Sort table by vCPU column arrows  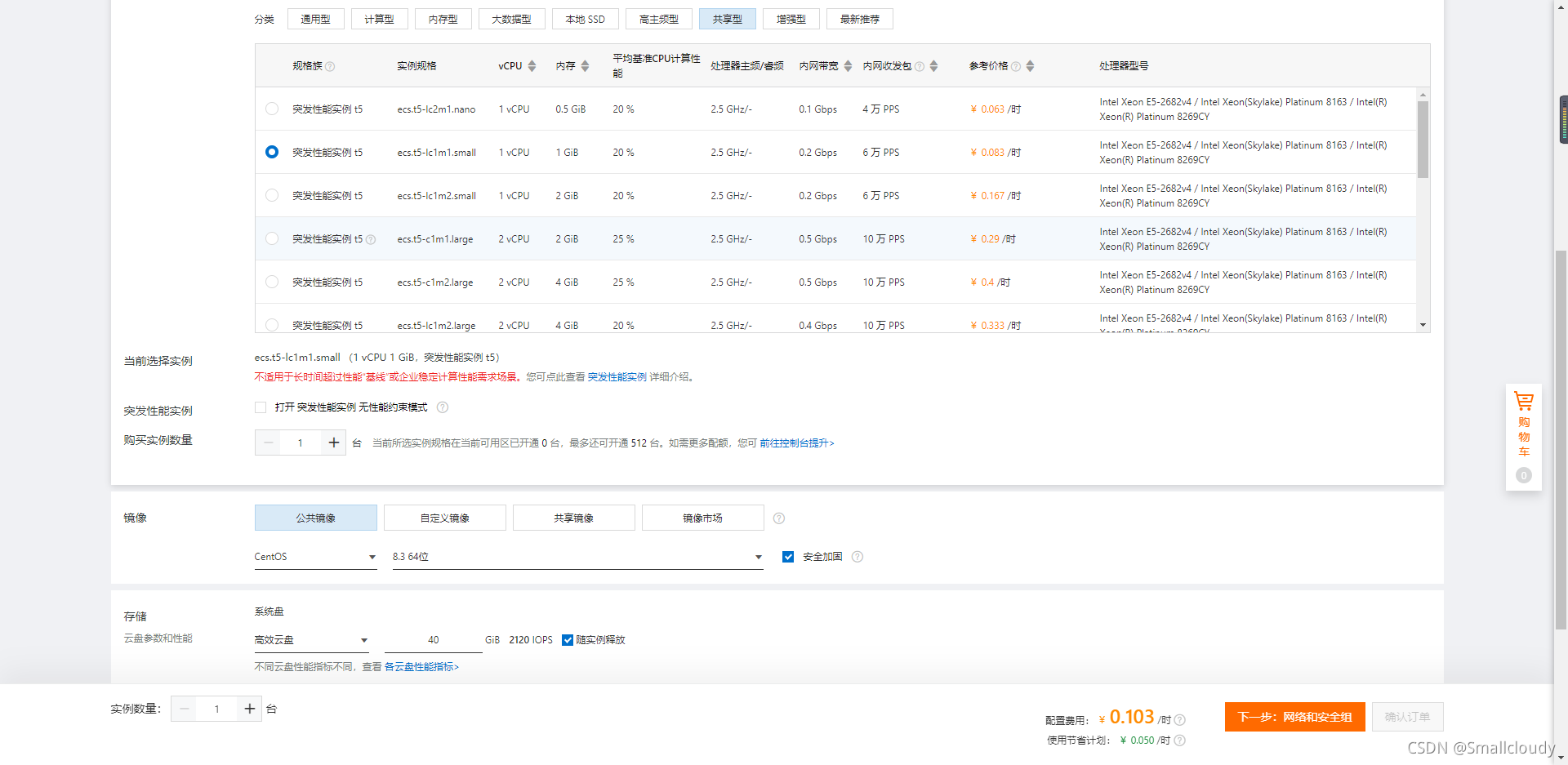point(532,66)
